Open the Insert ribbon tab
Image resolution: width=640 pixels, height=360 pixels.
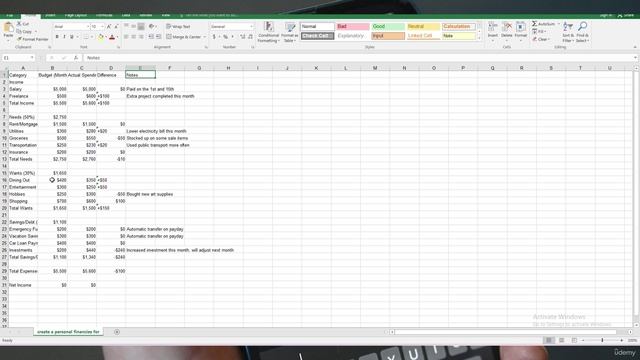coord(50,16)
